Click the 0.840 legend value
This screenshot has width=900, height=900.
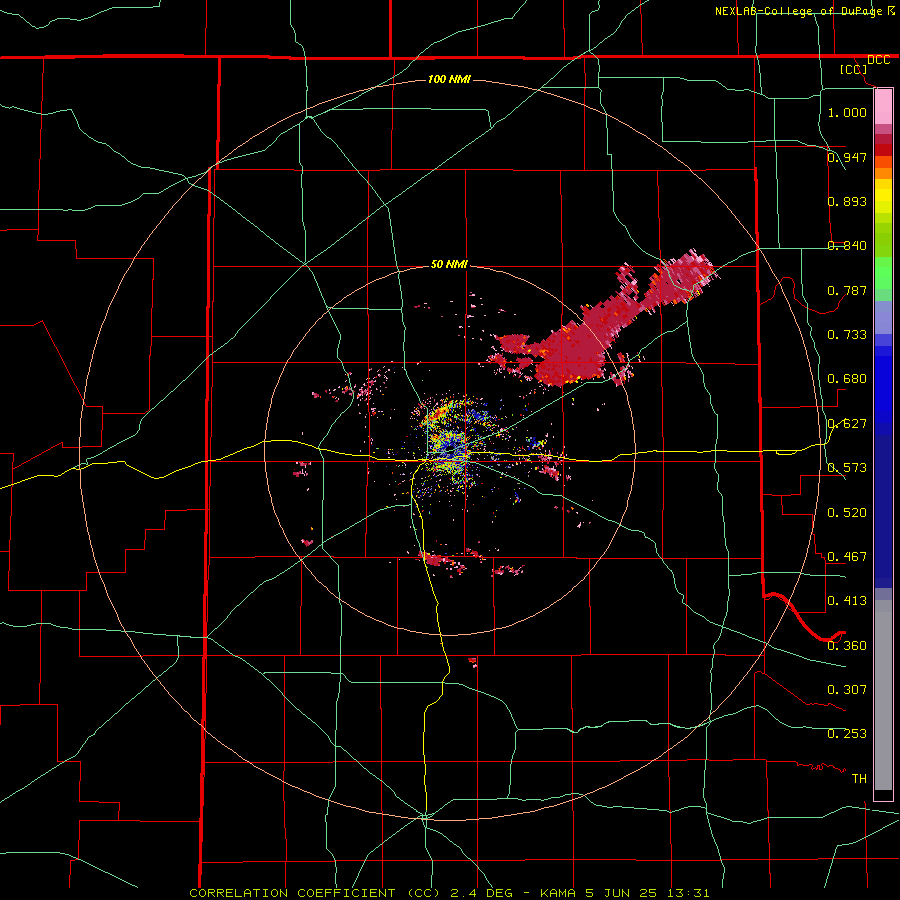(847, 245)
